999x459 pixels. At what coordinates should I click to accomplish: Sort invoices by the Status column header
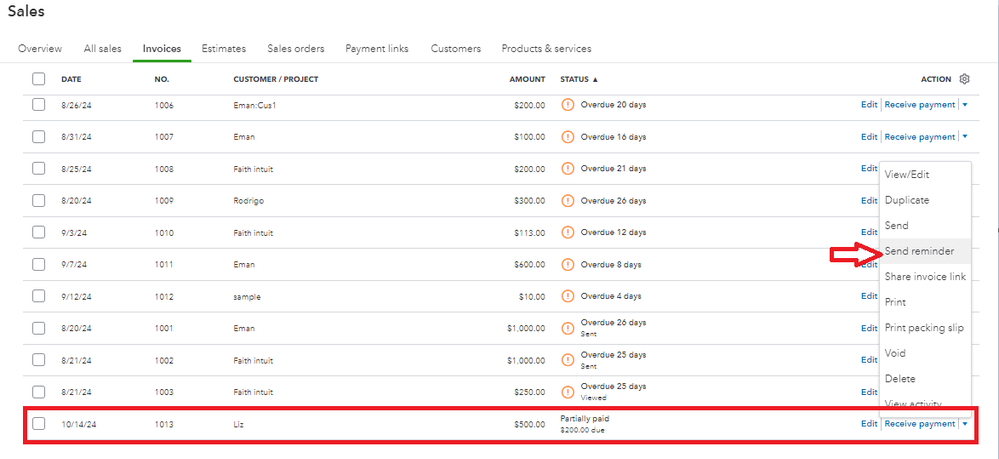tap(579, 79)
